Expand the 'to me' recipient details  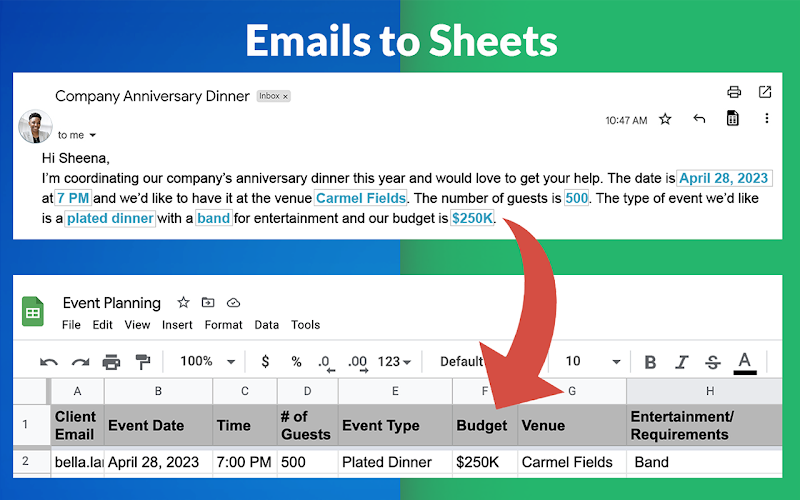tap(92, 135)
